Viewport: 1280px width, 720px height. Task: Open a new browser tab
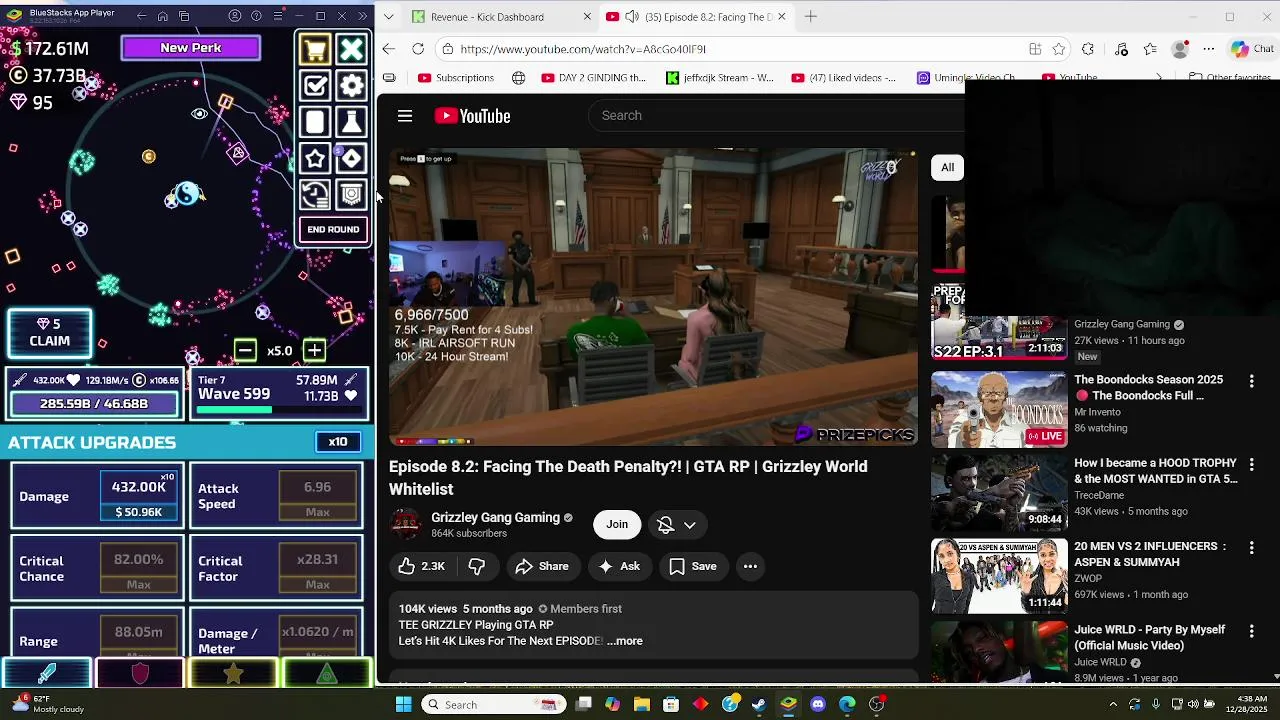tap(811, 16)
